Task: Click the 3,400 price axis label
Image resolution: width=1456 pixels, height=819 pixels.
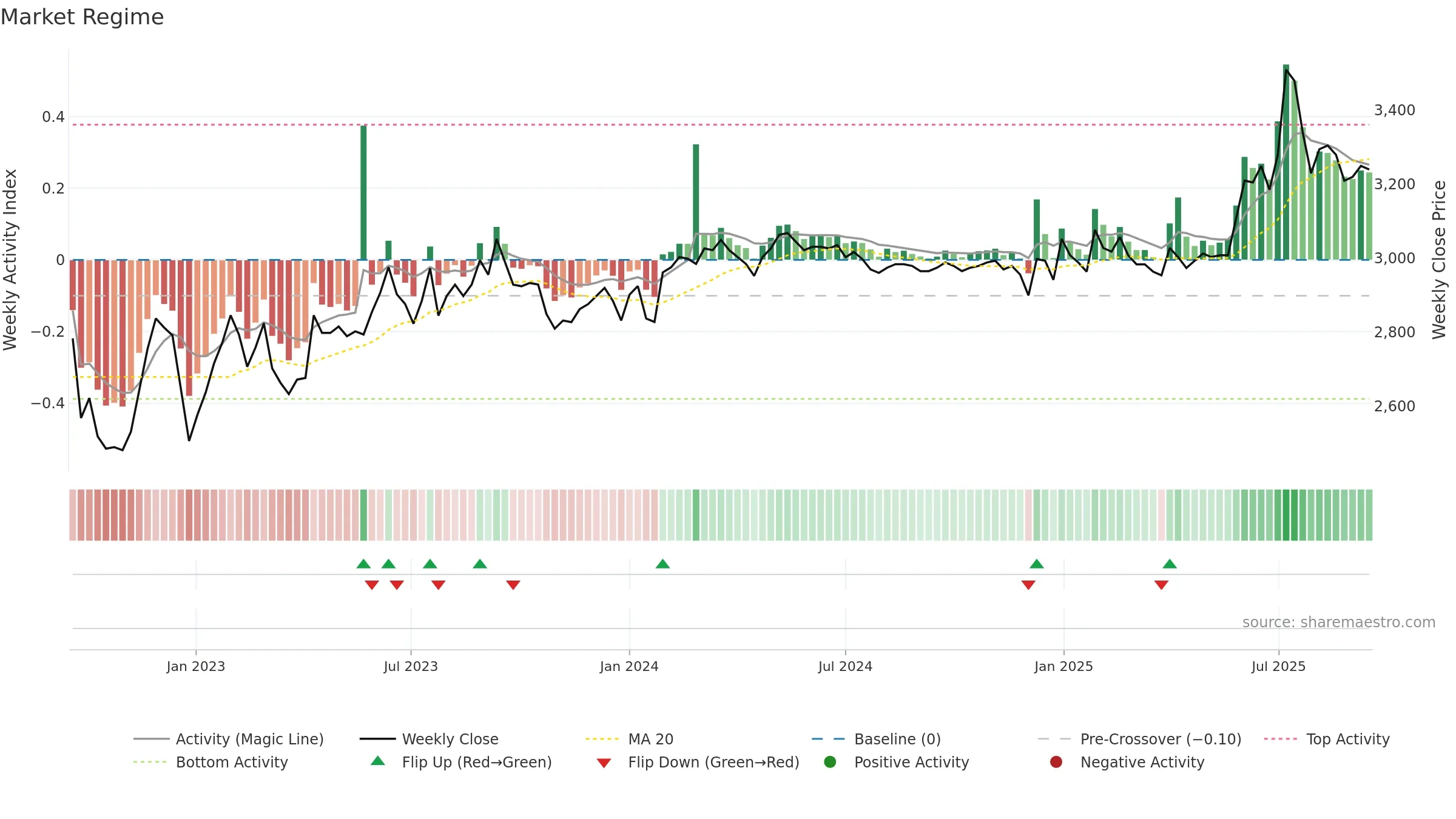Action: coord(1394,110)
